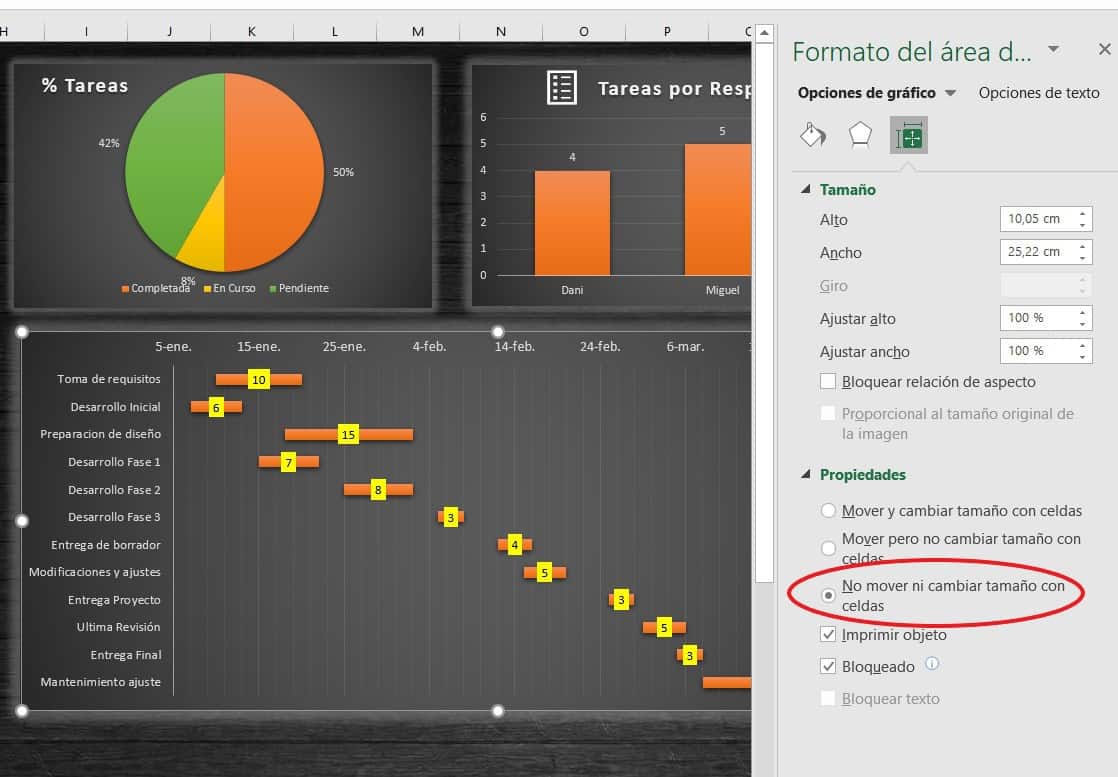The width and height of the screenshot is (1118, 777).
Task: Collapse the Tamaño section
Action: 806,190
